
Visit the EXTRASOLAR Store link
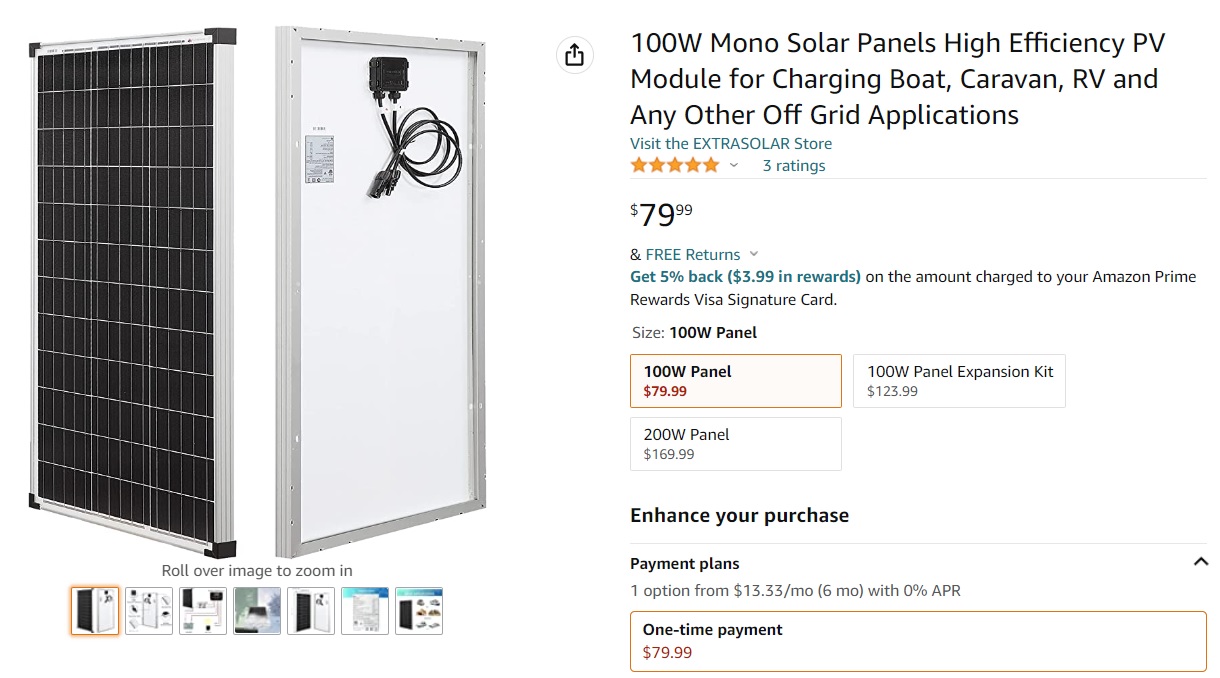730,144
